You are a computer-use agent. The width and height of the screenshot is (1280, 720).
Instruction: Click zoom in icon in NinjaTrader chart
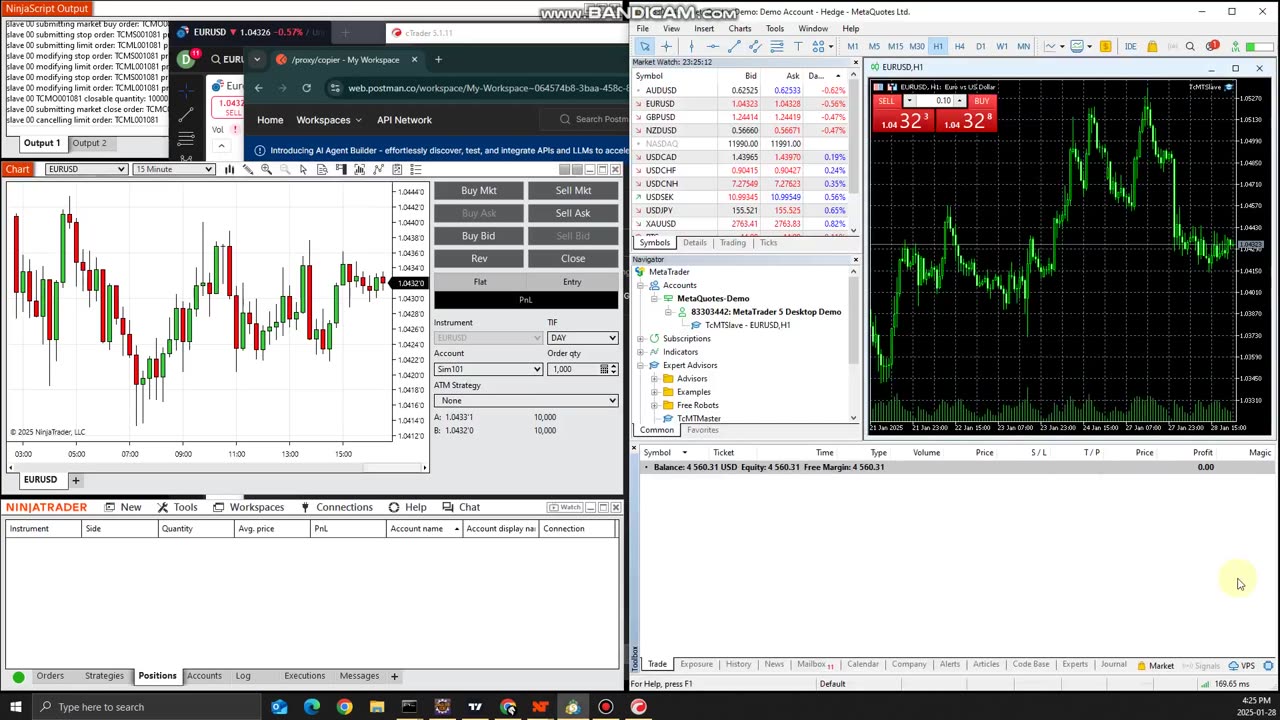pos(266,169)
